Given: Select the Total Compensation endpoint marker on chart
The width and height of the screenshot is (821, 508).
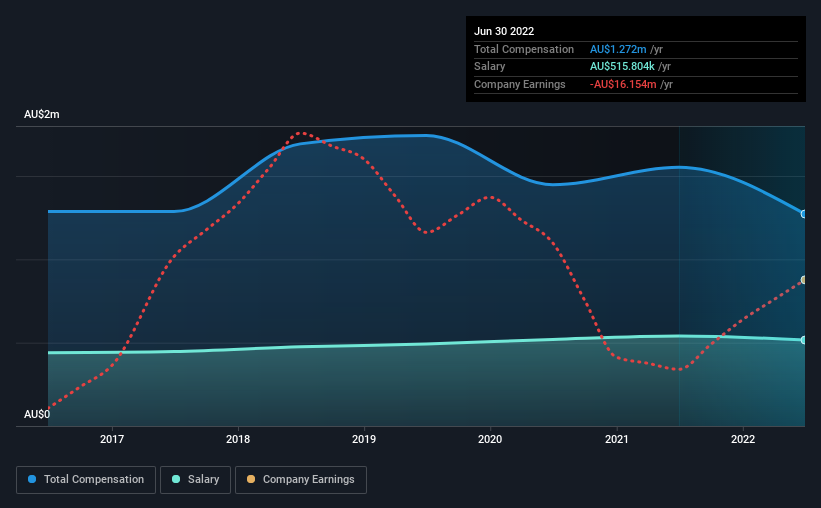Looking at the screenshot, I should pyautogui.click(x=803, y=214).
